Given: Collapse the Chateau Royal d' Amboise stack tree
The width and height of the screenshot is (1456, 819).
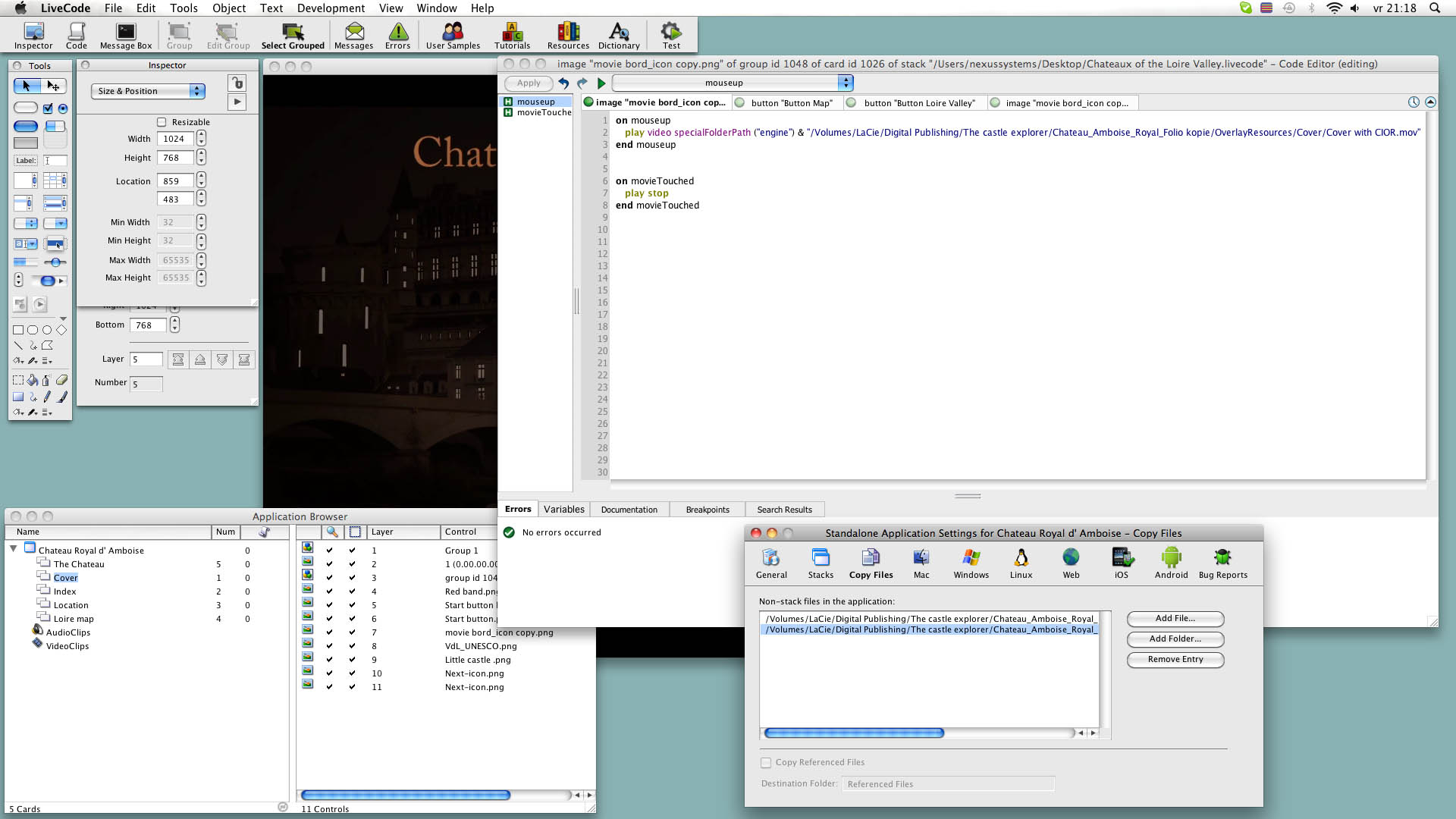Looking at the screenshot, I should 14,548.
